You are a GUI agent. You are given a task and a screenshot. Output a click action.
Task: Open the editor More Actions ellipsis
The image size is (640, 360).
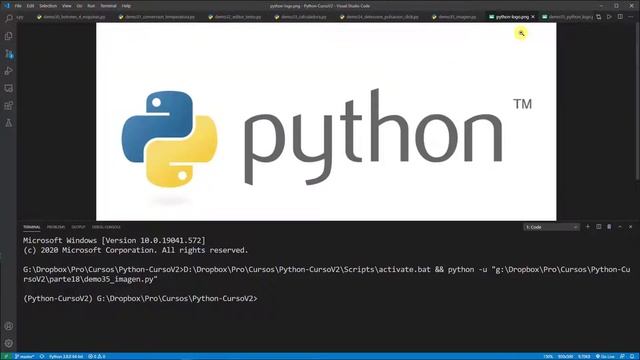[631, 17]
